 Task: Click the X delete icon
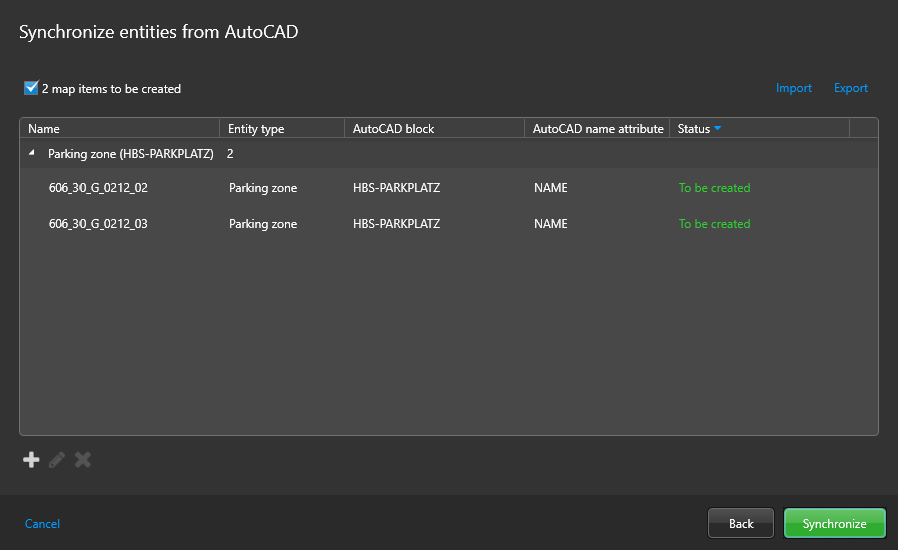[x=83, y=460]
